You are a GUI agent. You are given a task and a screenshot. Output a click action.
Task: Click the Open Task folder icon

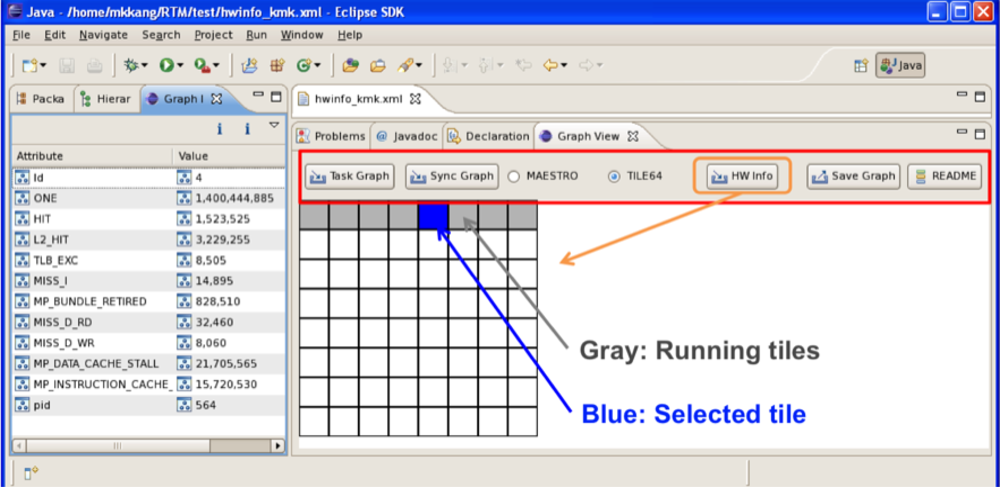point(378,65)
